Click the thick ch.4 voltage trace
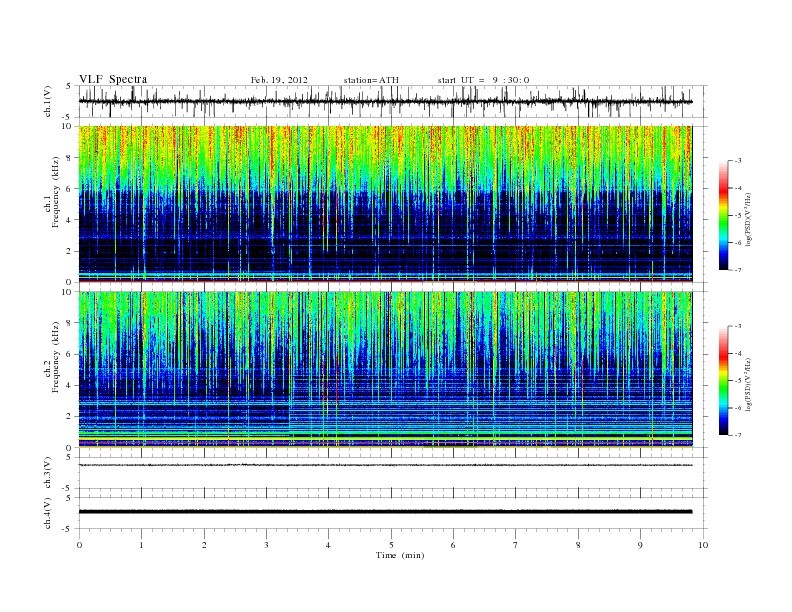This screenshot has width=792, height=612. (385, 512)
